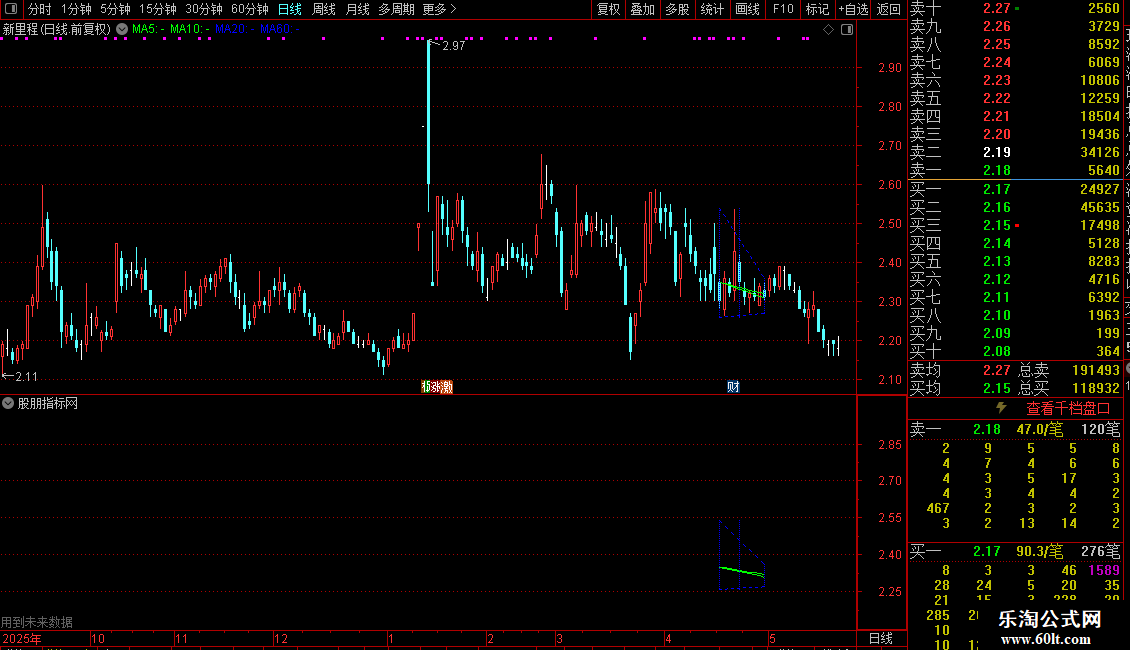Select the 30分钟 period tab
Screen dimensions: 1130x650
click(204, 9)
